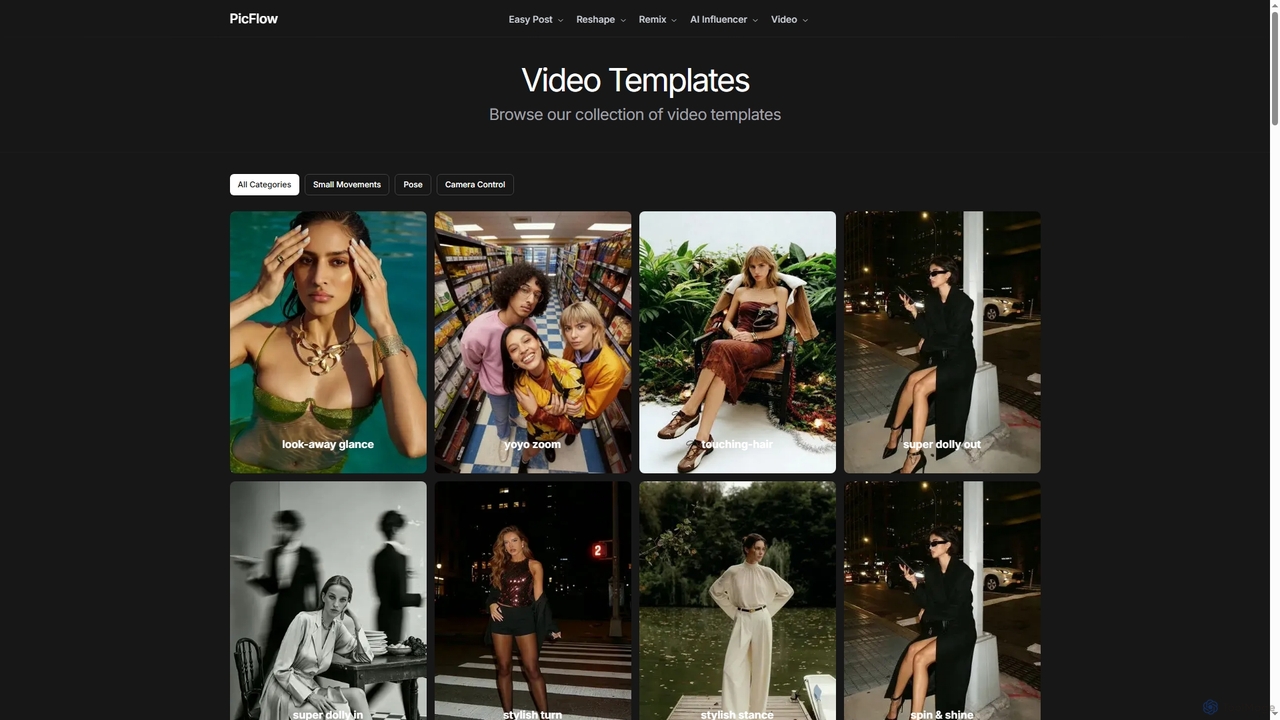Click the floating badge icon bottom-right
The image size is (1280, 720).
tap(1210, 707)
